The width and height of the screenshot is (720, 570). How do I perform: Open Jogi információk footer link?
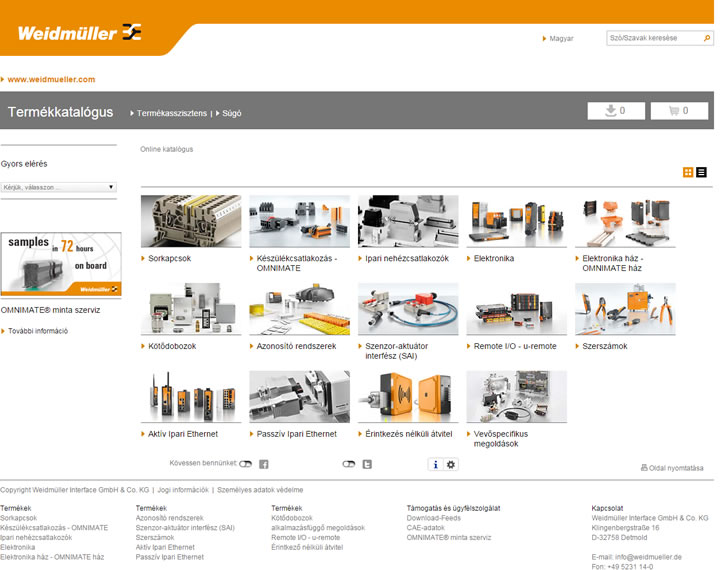183,490
